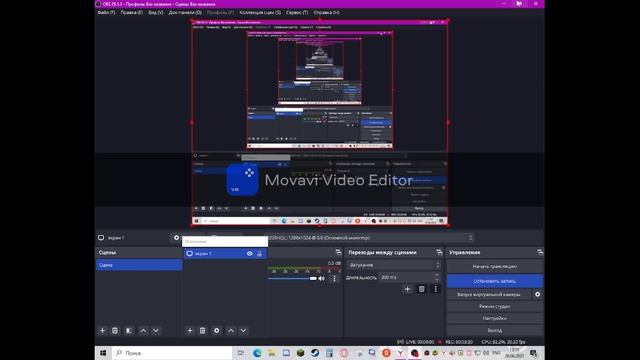Open the Док-панели menu
Screen dimensions: 640x360
click(x=185, y=13)
